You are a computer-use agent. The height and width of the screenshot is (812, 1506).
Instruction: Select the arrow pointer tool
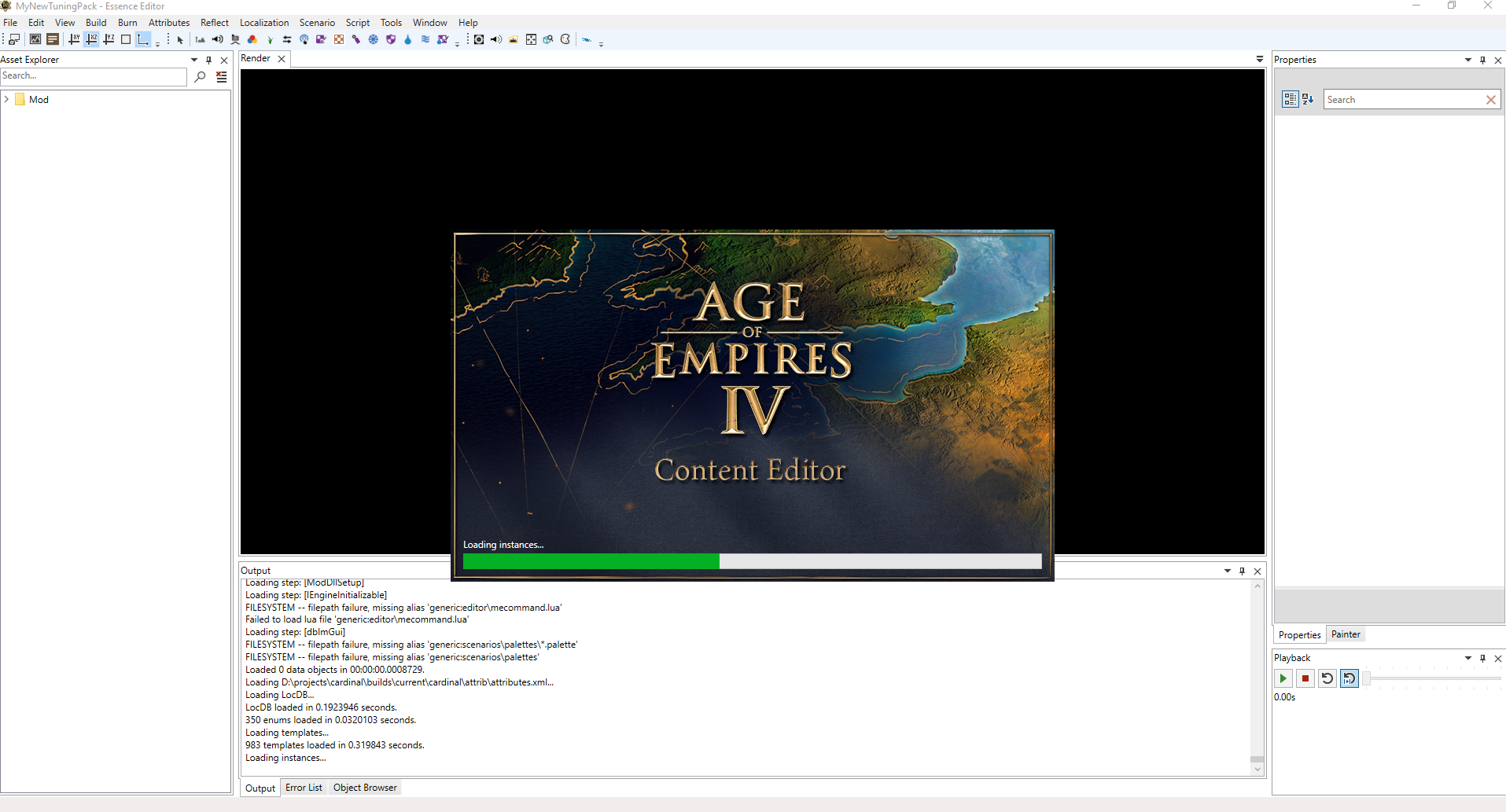pyautogui.click(x=180, y=40)
